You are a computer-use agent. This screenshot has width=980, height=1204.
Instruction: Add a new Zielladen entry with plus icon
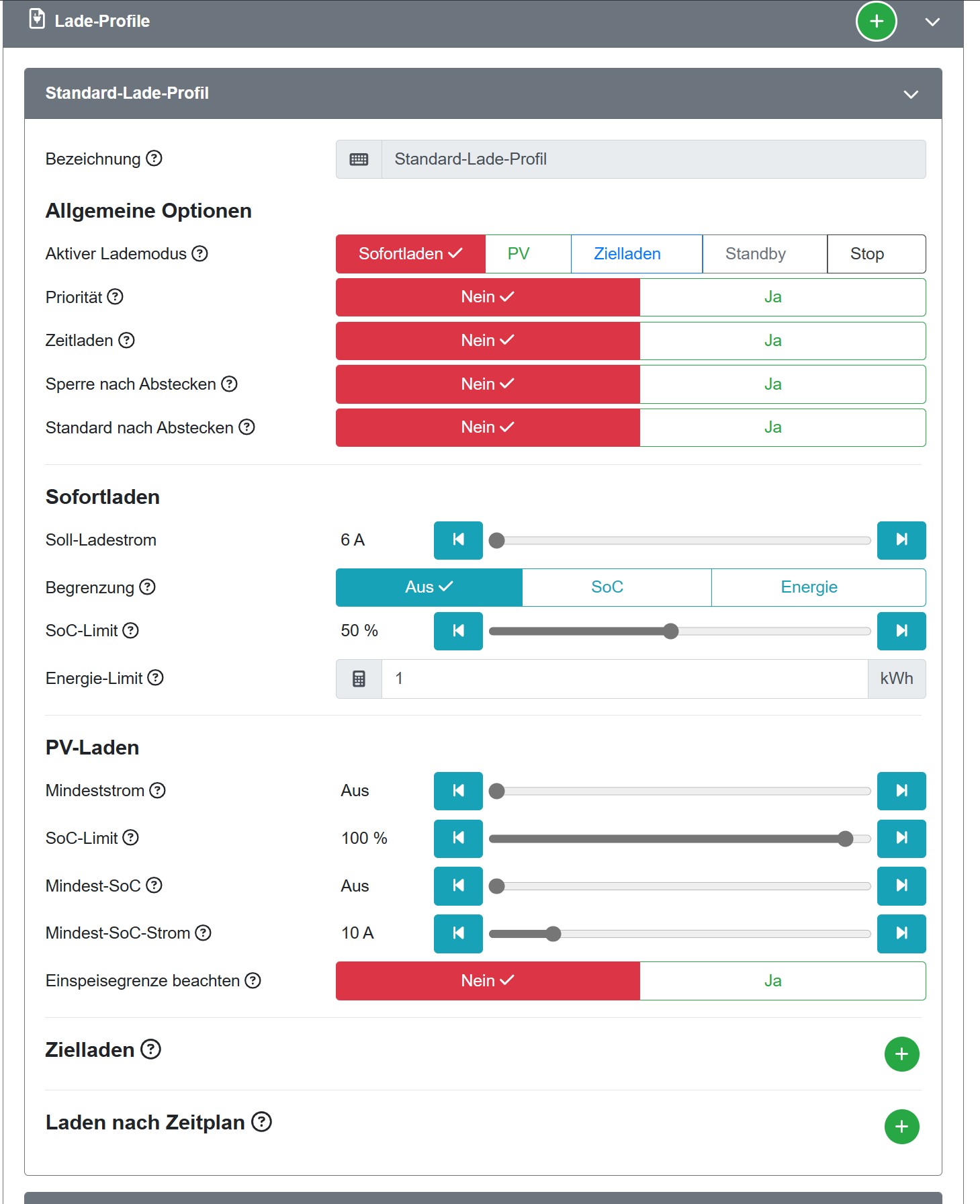901,1054
